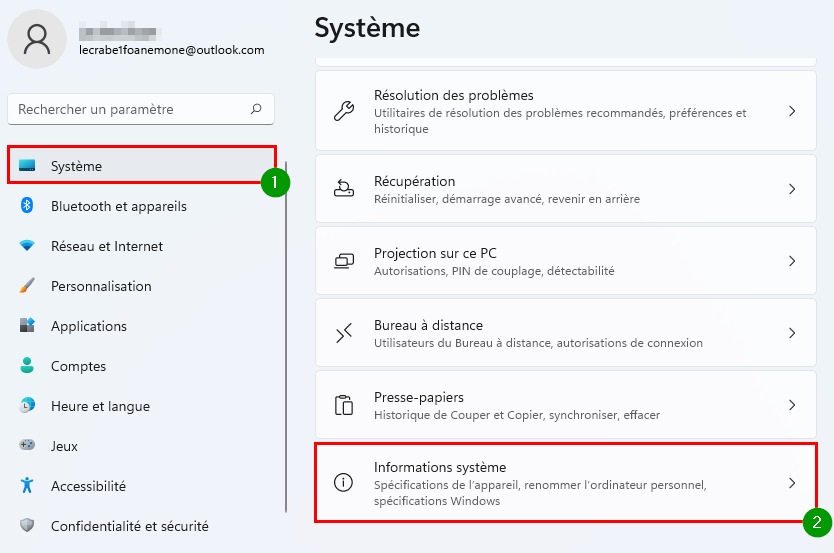This screenshot has width=834, height=553.
Task: Click the user profile avatar icon
Action: point(37,39)
